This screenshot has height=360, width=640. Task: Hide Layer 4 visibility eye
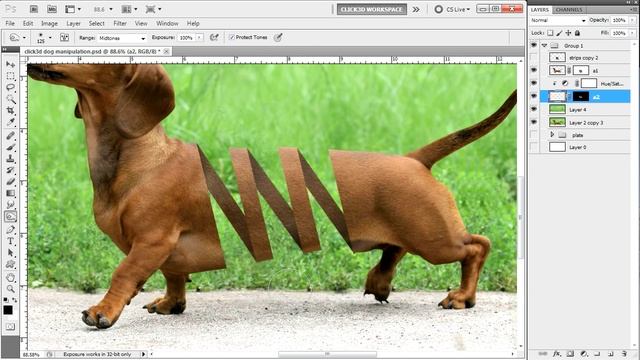[x=534, y=109]
